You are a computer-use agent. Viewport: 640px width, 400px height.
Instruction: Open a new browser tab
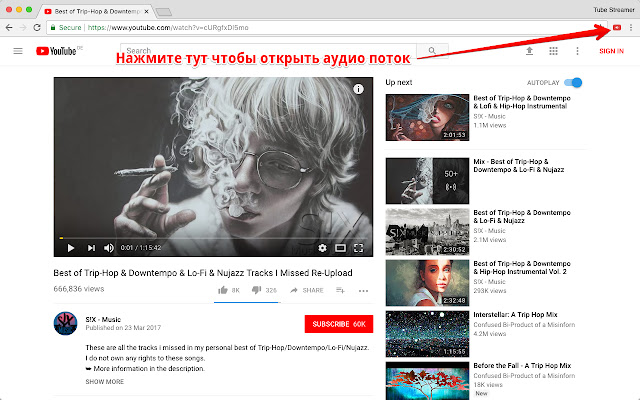(x=164, y=12)
